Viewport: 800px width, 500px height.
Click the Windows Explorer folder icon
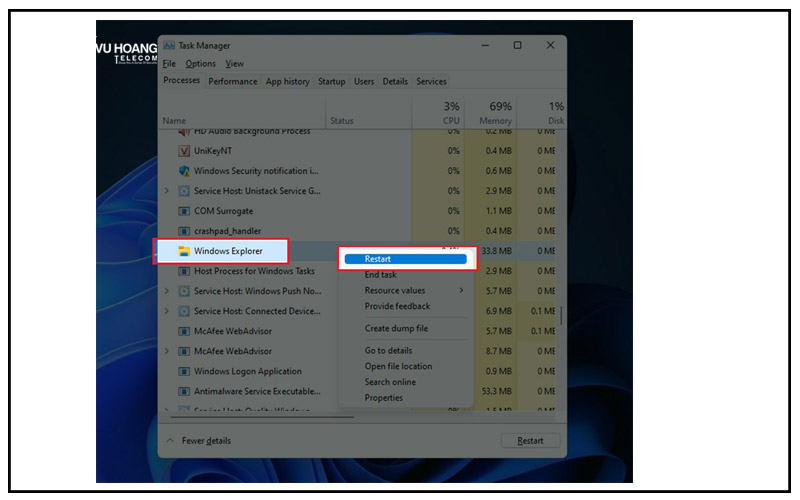pos(183,251)
